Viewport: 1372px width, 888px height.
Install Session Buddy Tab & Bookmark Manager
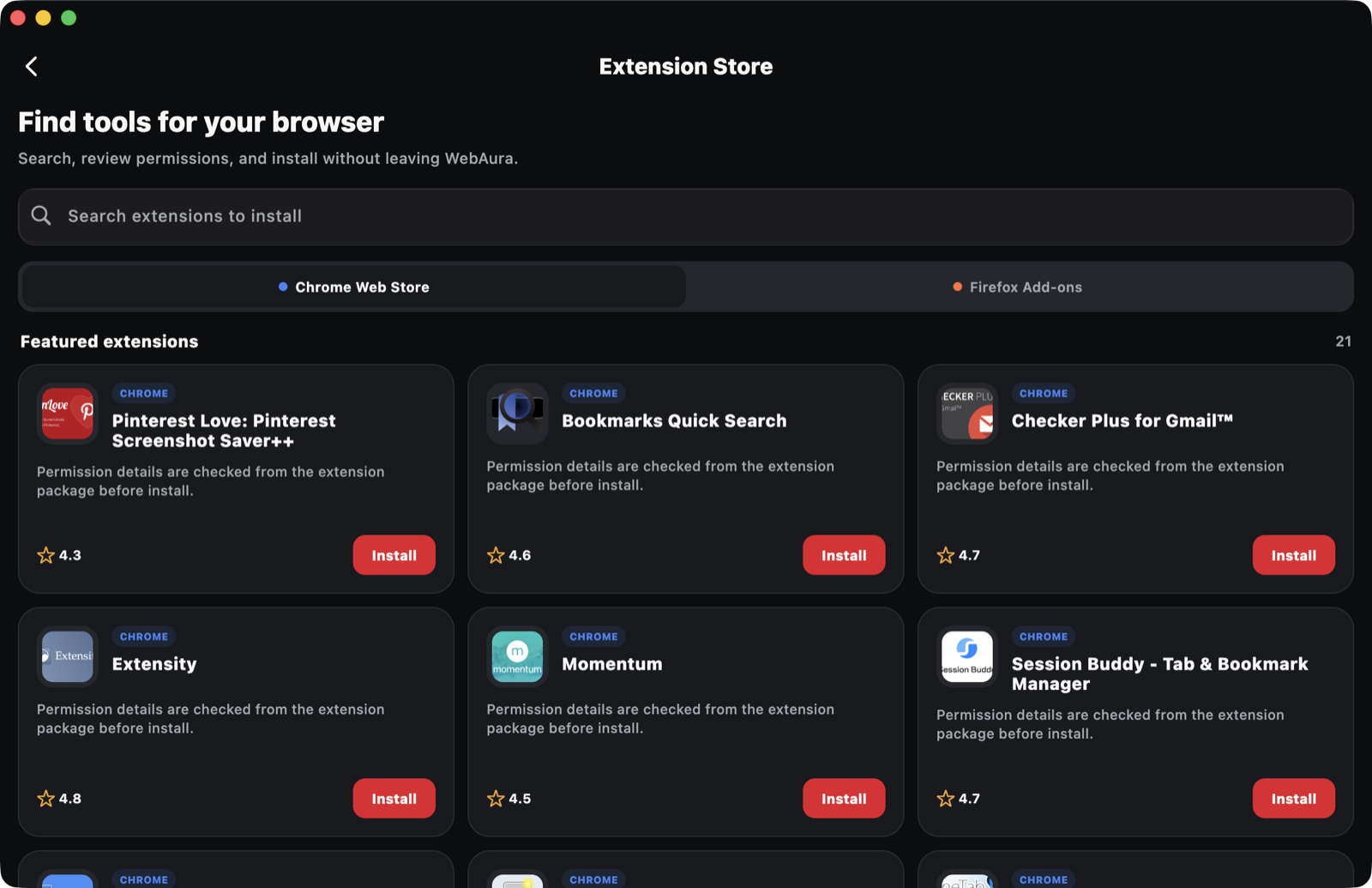(1294, 799)
